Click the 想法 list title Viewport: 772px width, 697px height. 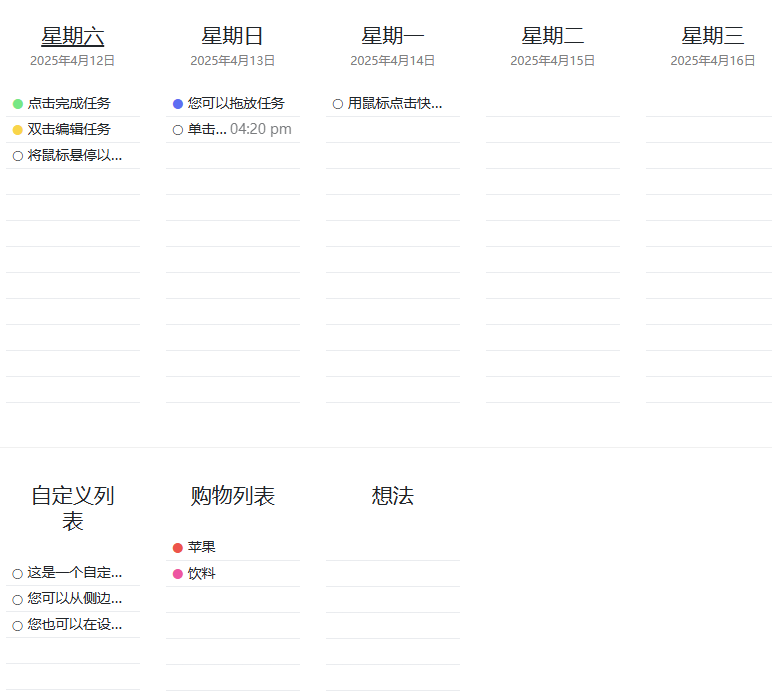click(392, 496)
